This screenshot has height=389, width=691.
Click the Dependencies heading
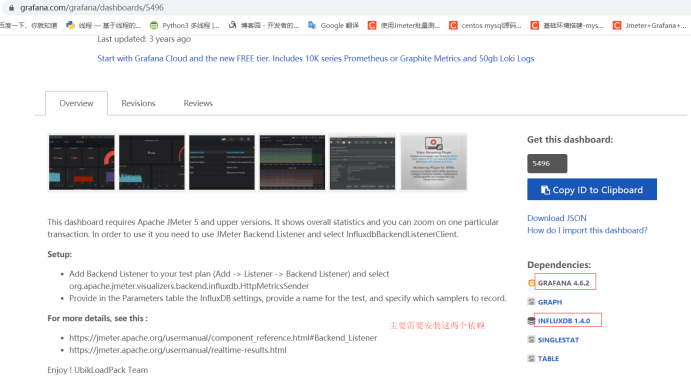pyautogui.click(x=559, y=265)
